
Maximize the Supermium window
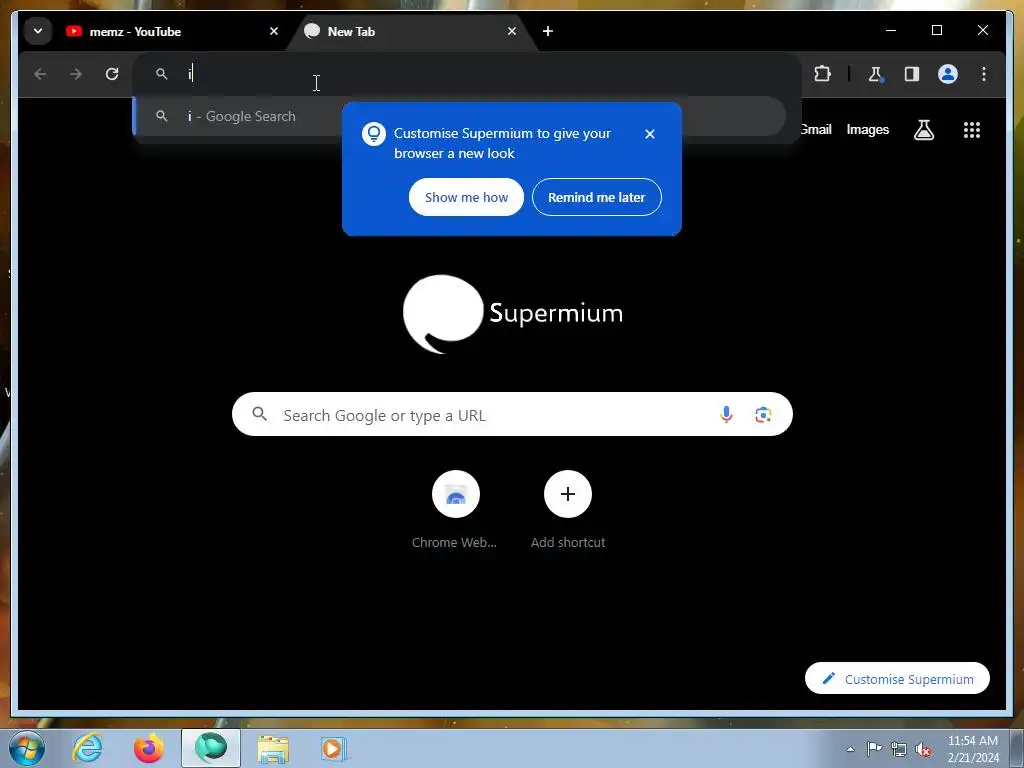click(936, 30)
